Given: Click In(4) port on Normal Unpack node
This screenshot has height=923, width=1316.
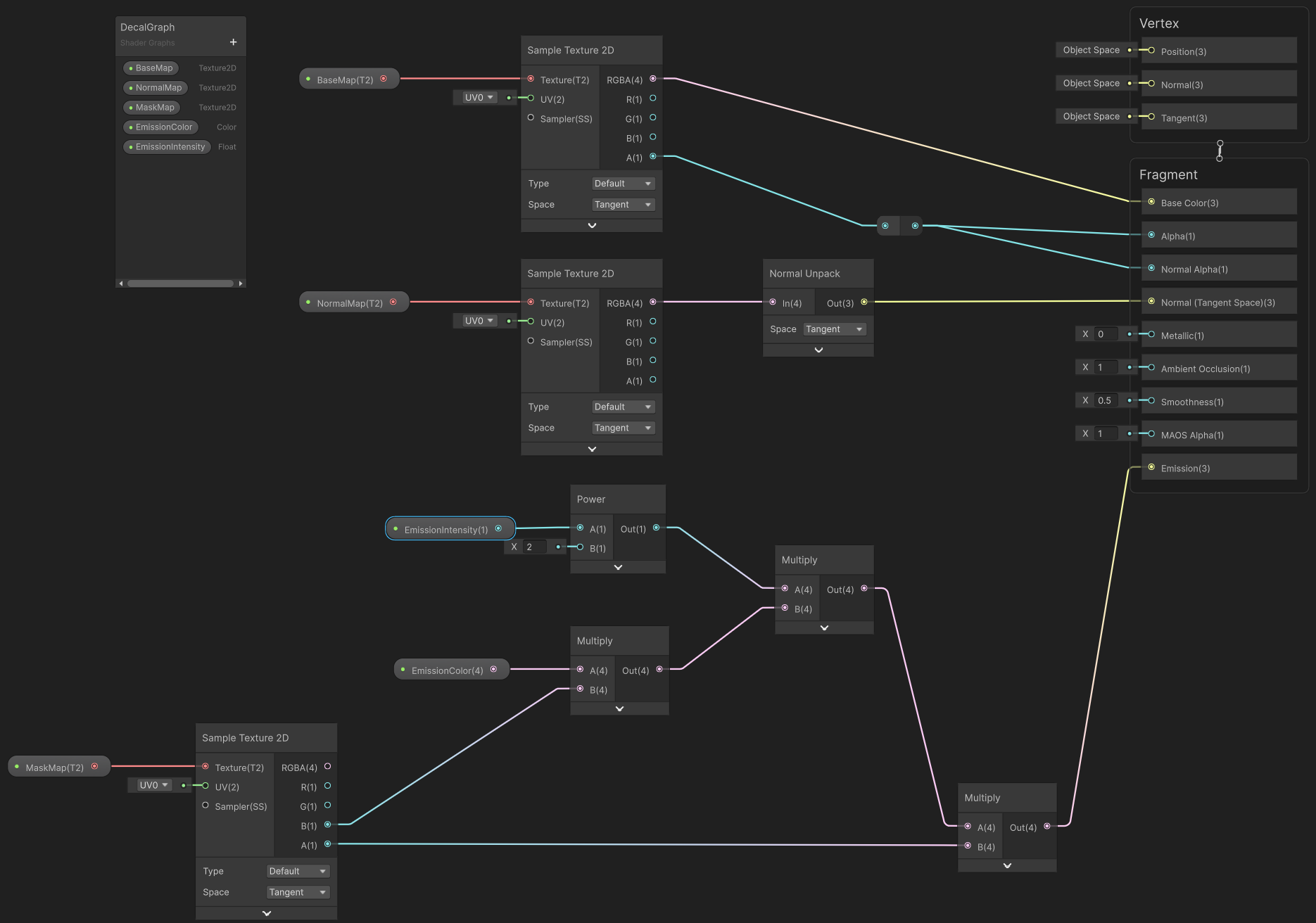Looking at the screenshot, I should coord(773,302).
